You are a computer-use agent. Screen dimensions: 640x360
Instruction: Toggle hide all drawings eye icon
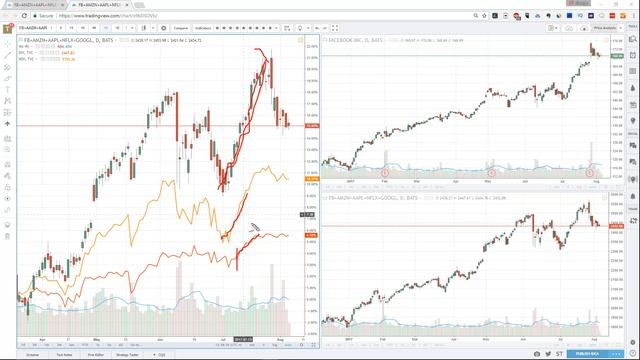click(x=7, y=199)
